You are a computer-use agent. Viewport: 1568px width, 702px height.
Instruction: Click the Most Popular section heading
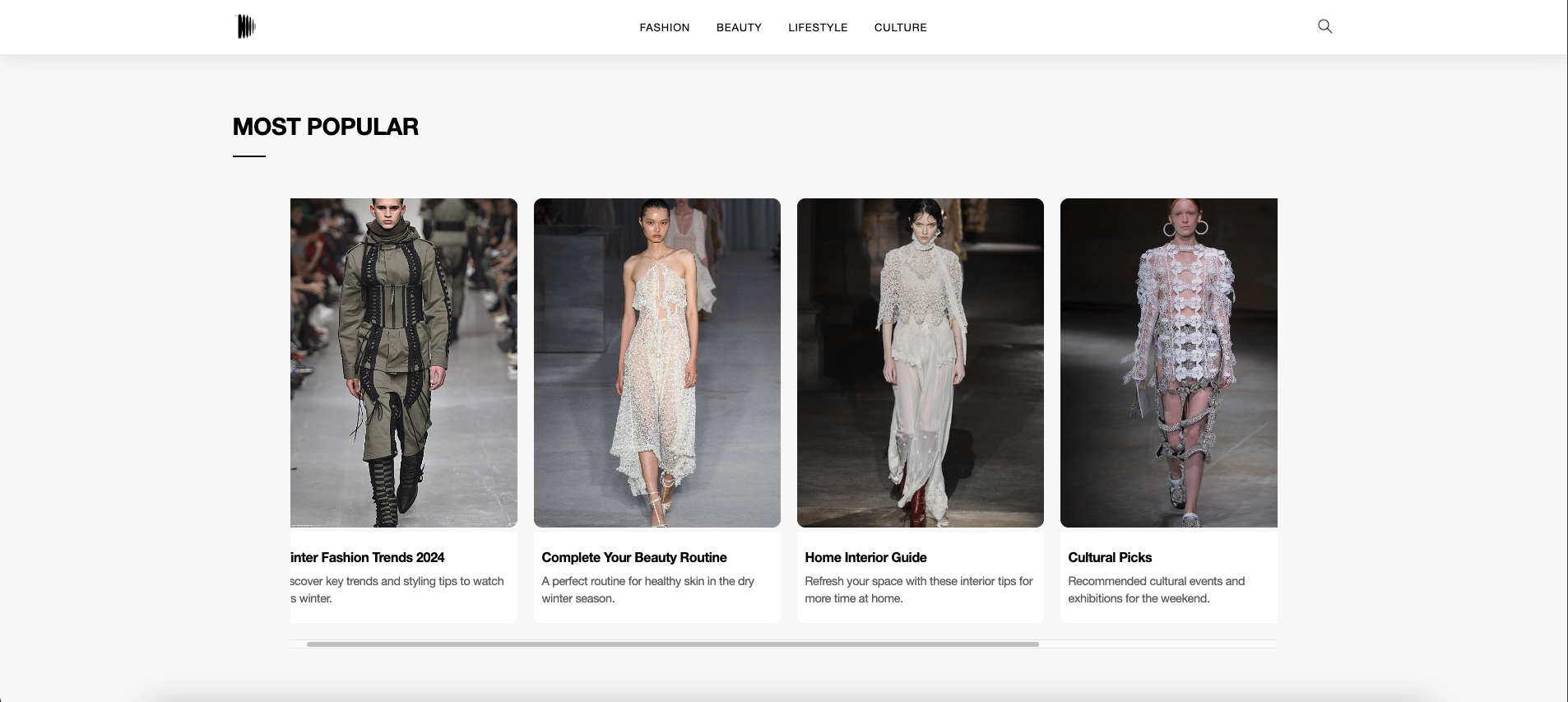pyautogui.click(x=326, y=127)
